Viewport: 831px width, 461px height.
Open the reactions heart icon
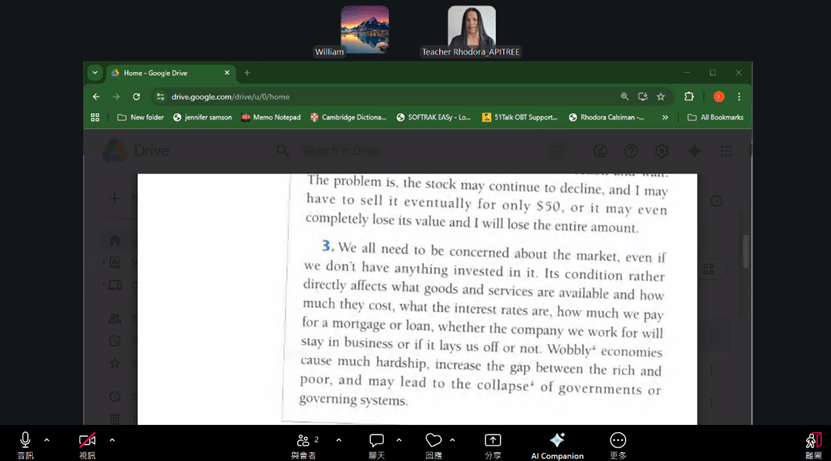click(433, 444)
